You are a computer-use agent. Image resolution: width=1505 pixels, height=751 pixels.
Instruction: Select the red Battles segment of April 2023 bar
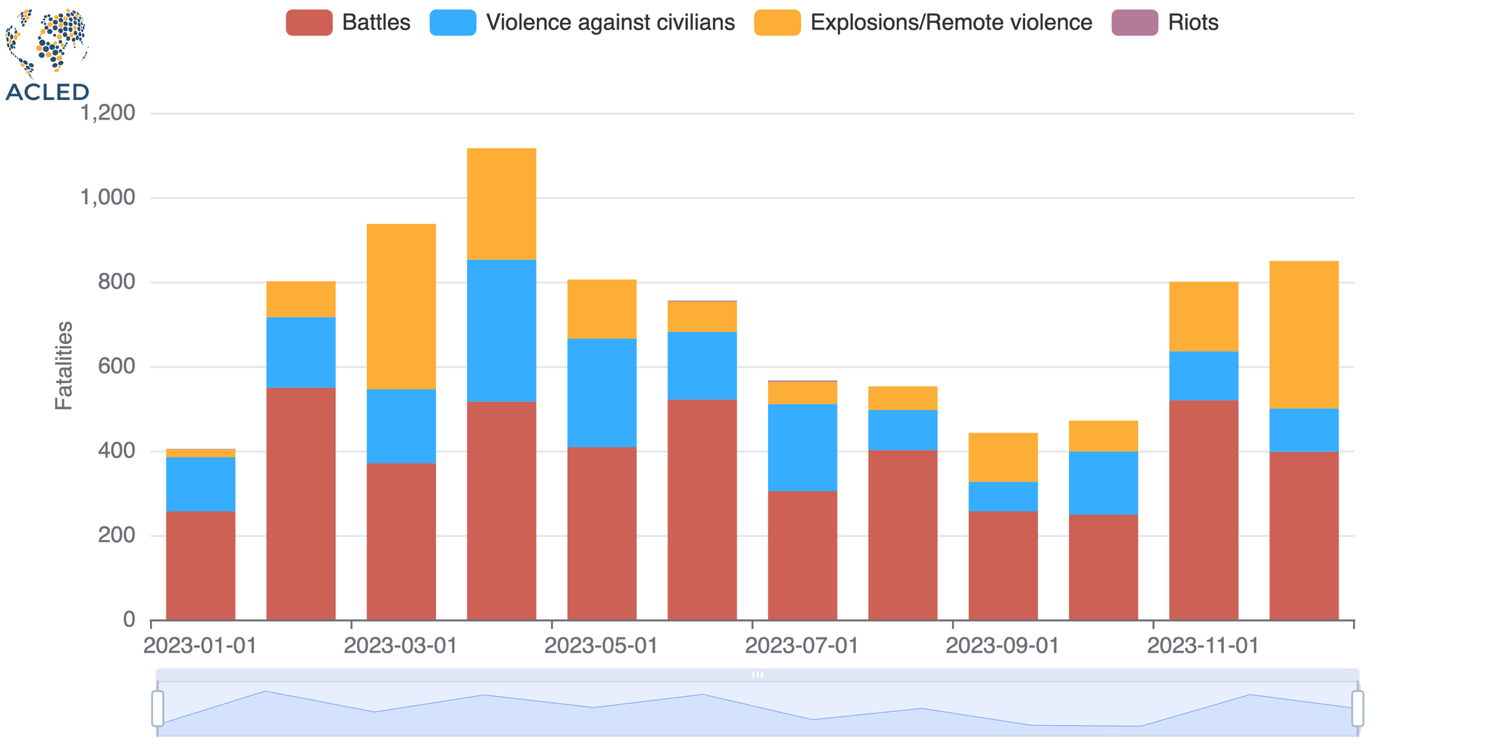(x=501, y=510)
